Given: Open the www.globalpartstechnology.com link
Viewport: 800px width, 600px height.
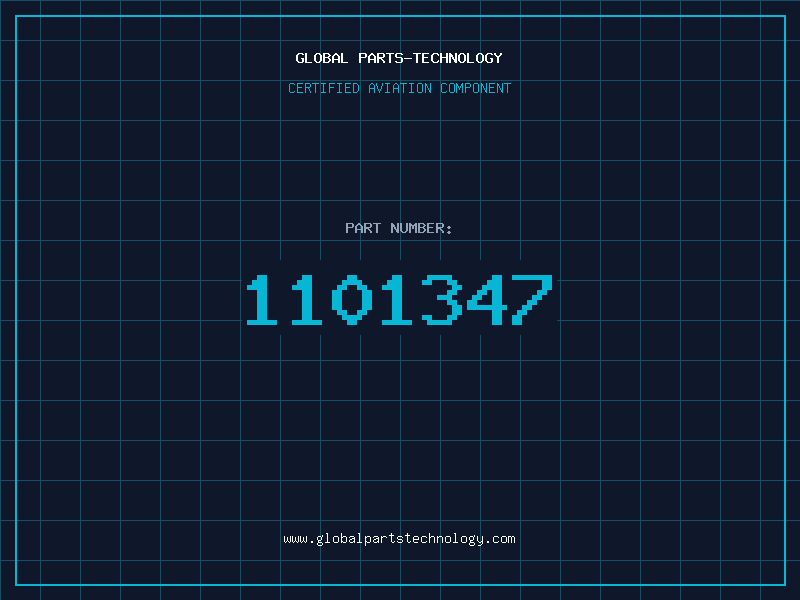Looking at the screenshot, I should tap(399, 539).
